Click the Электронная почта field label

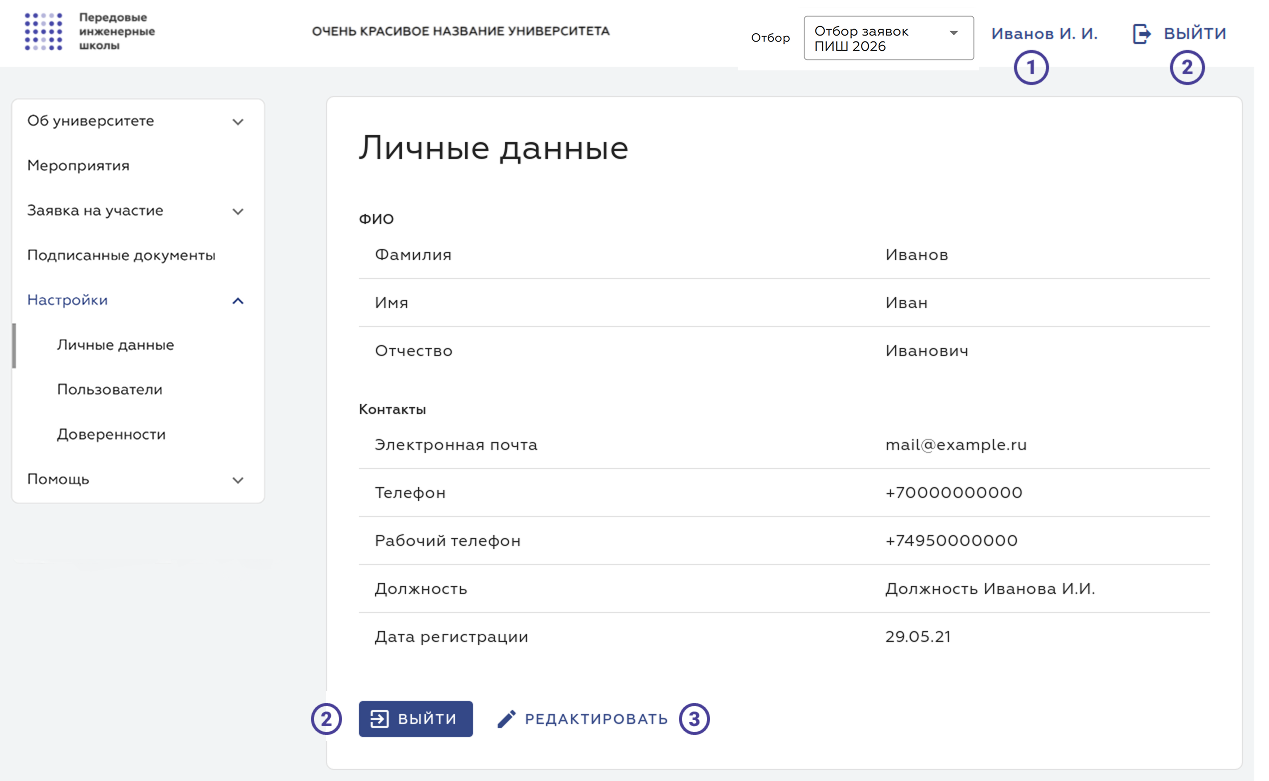456,445
